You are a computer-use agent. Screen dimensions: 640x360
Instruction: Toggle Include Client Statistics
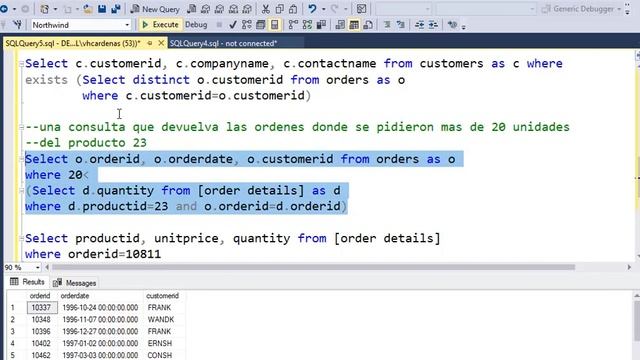point(321,25)
